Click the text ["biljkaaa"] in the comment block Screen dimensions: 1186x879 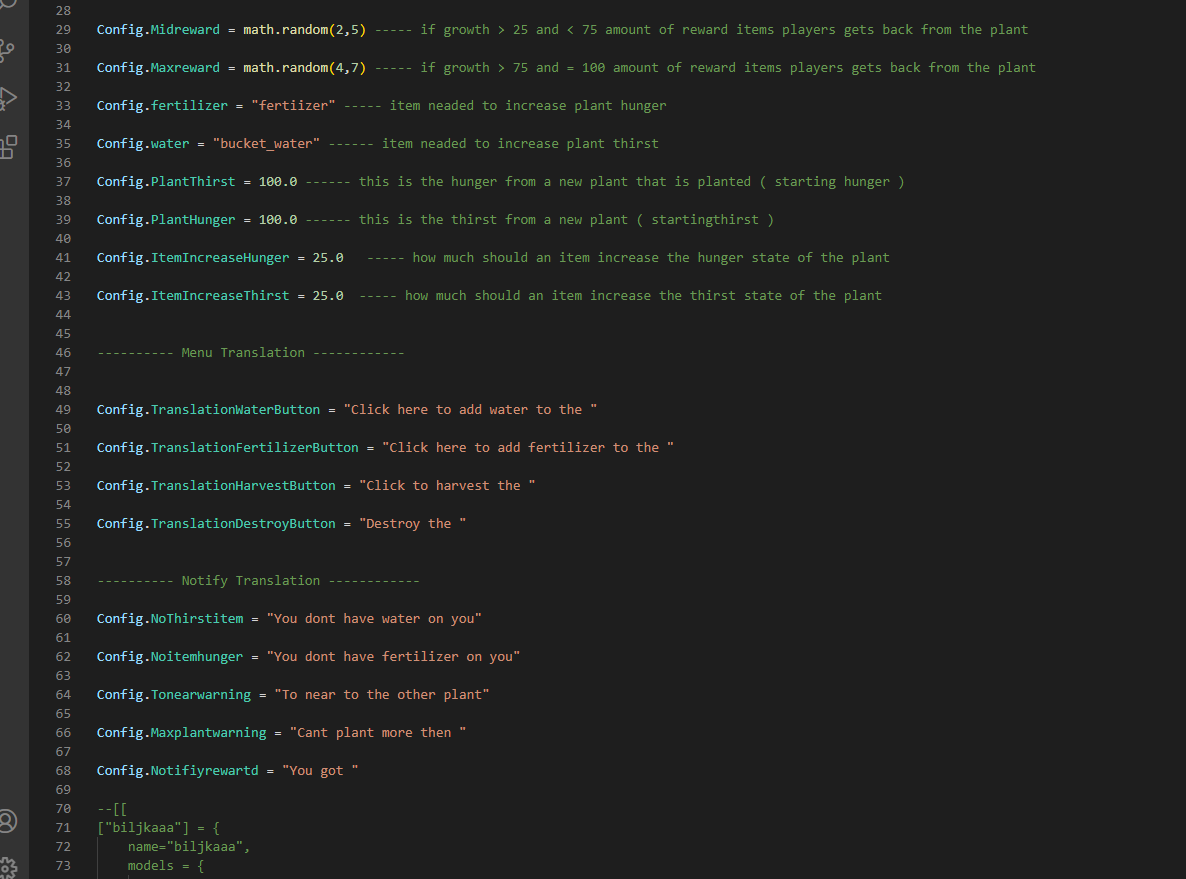point(143,828)
